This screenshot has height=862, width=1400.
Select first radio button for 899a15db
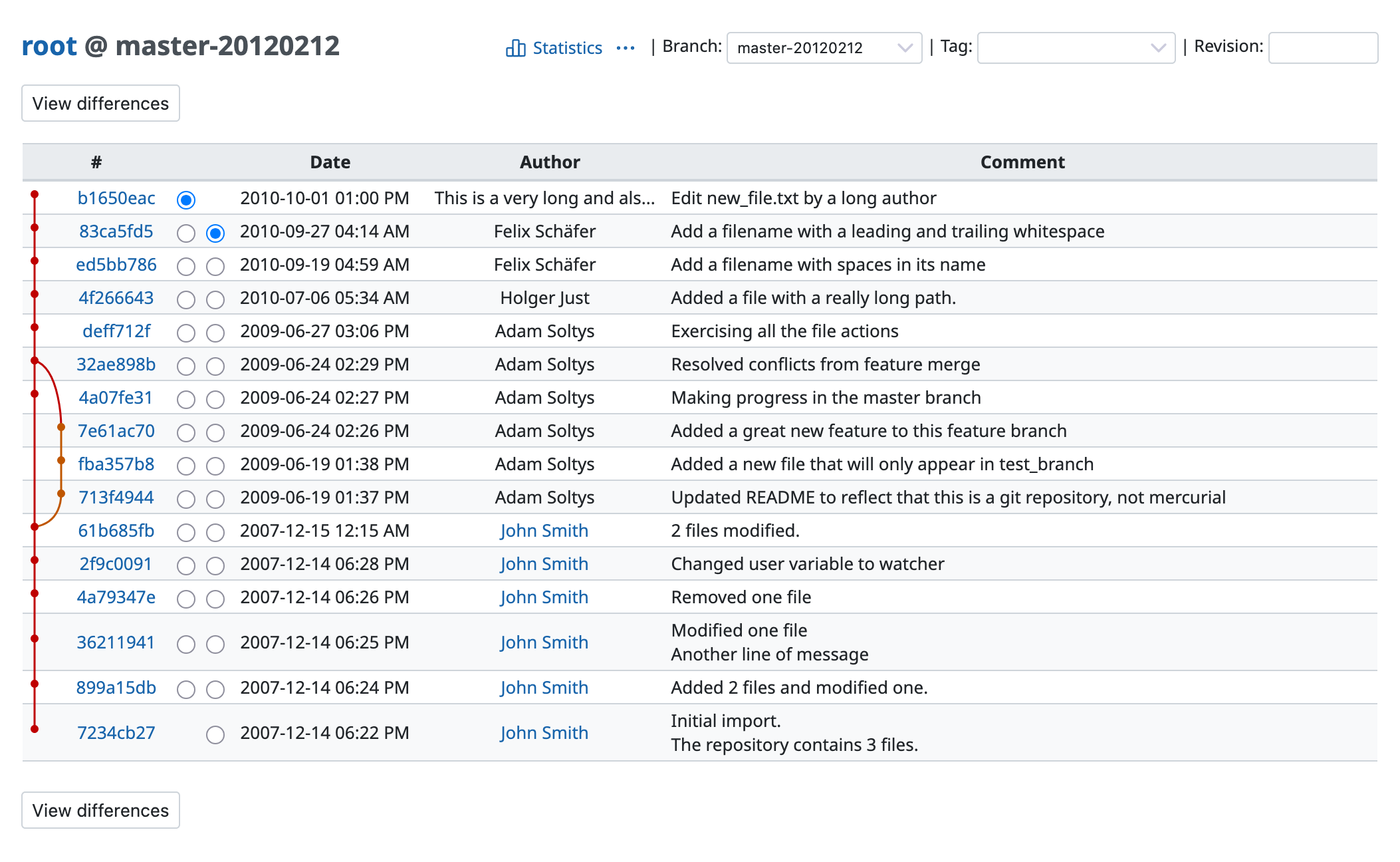[186, 690]
